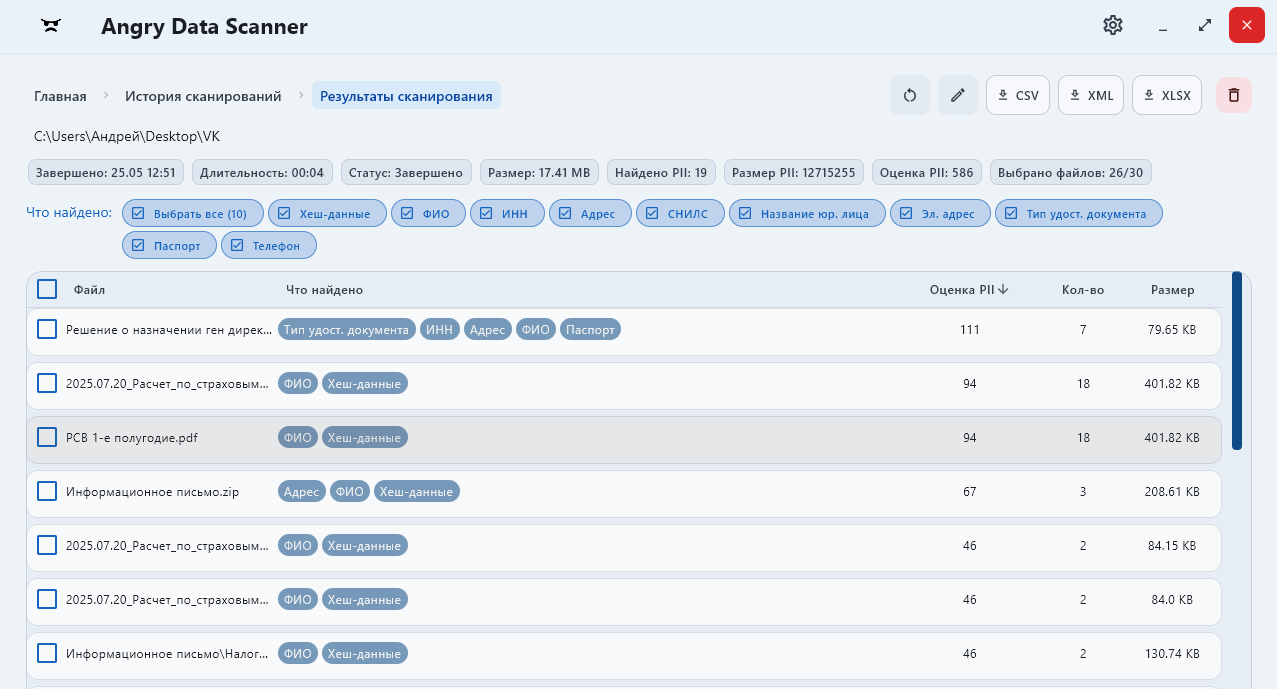Click the Размер PII: 12715255 badge
Viewport: 1277px width, 689px height.
(794, 172)
